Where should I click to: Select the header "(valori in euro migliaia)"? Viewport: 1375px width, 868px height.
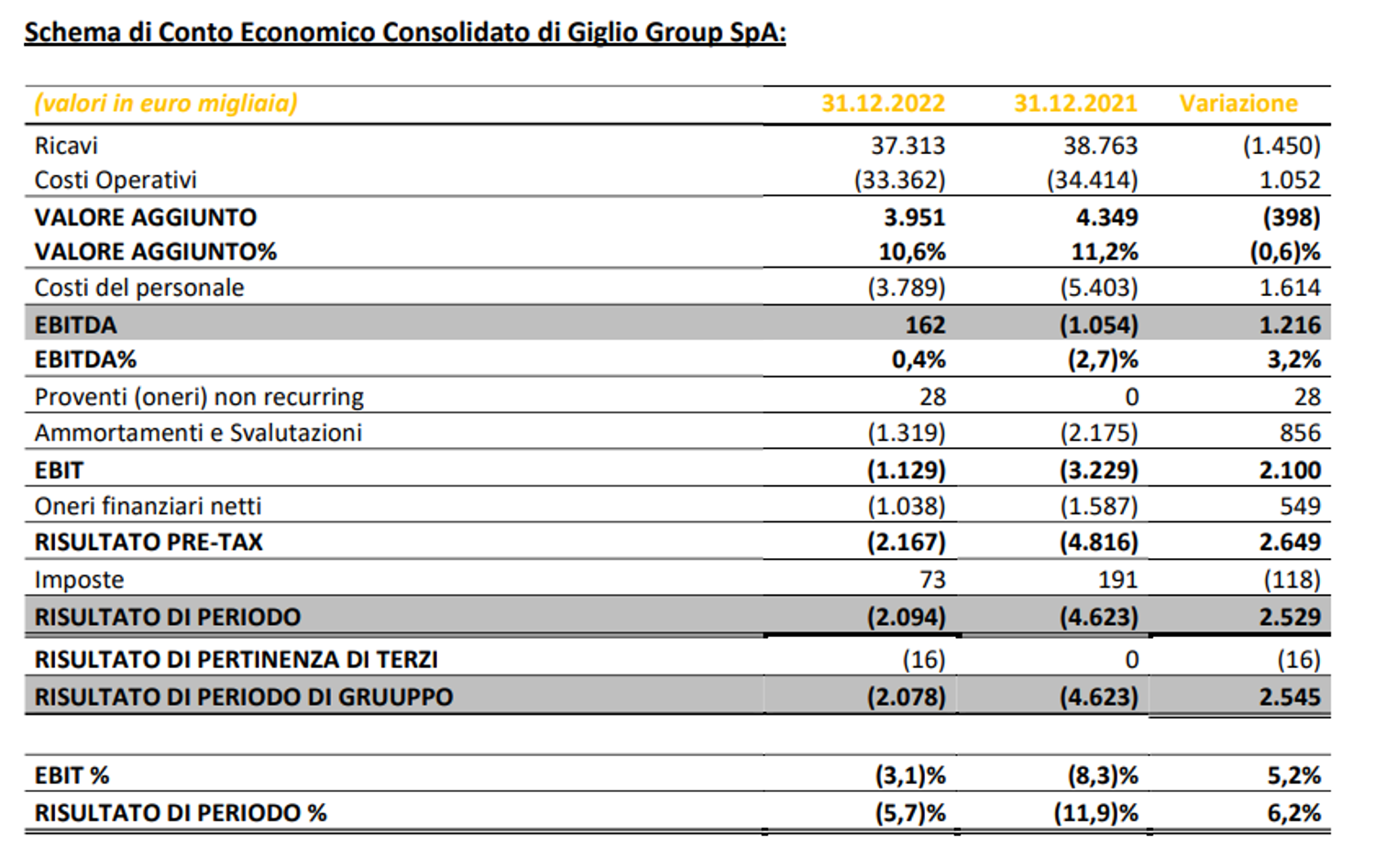coord(166,103)
